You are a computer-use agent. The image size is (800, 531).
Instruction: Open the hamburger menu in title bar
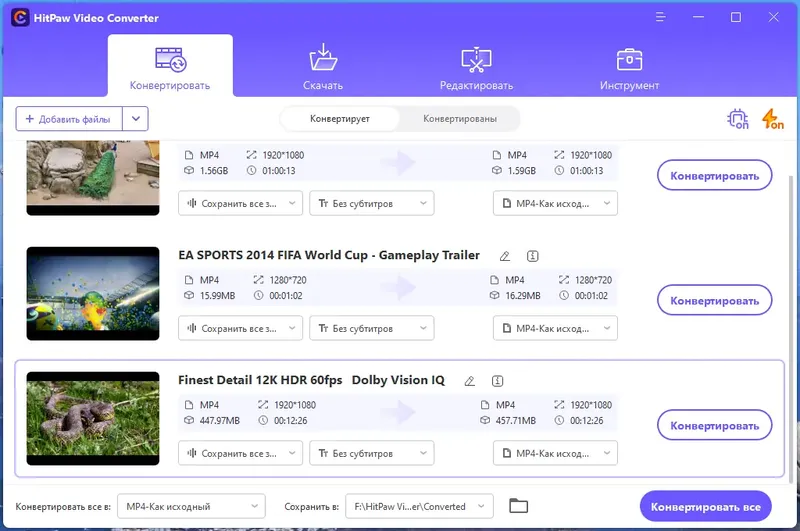pos(660,17)
